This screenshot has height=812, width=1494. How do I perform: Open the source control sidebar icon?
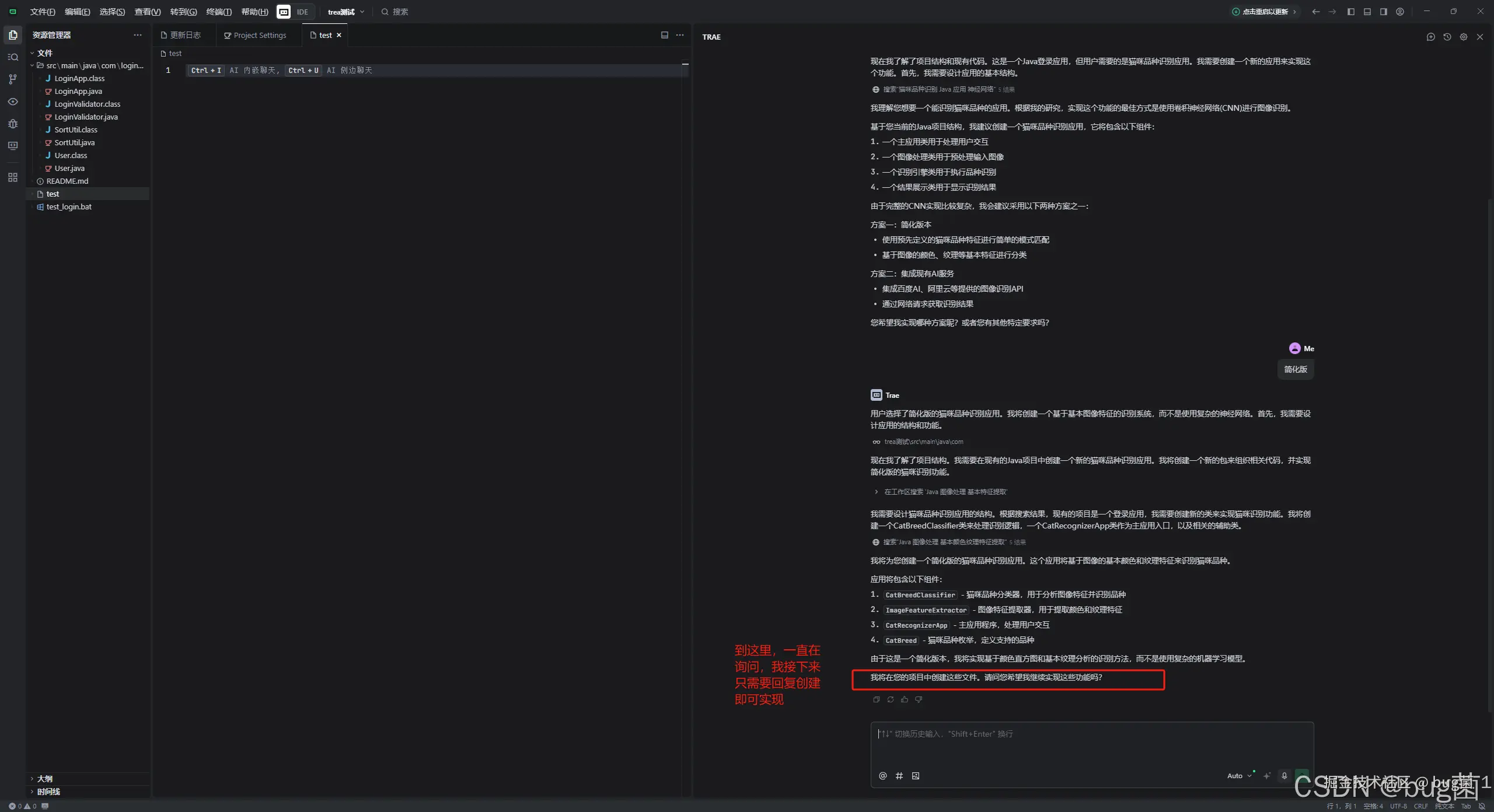point(13,79)
